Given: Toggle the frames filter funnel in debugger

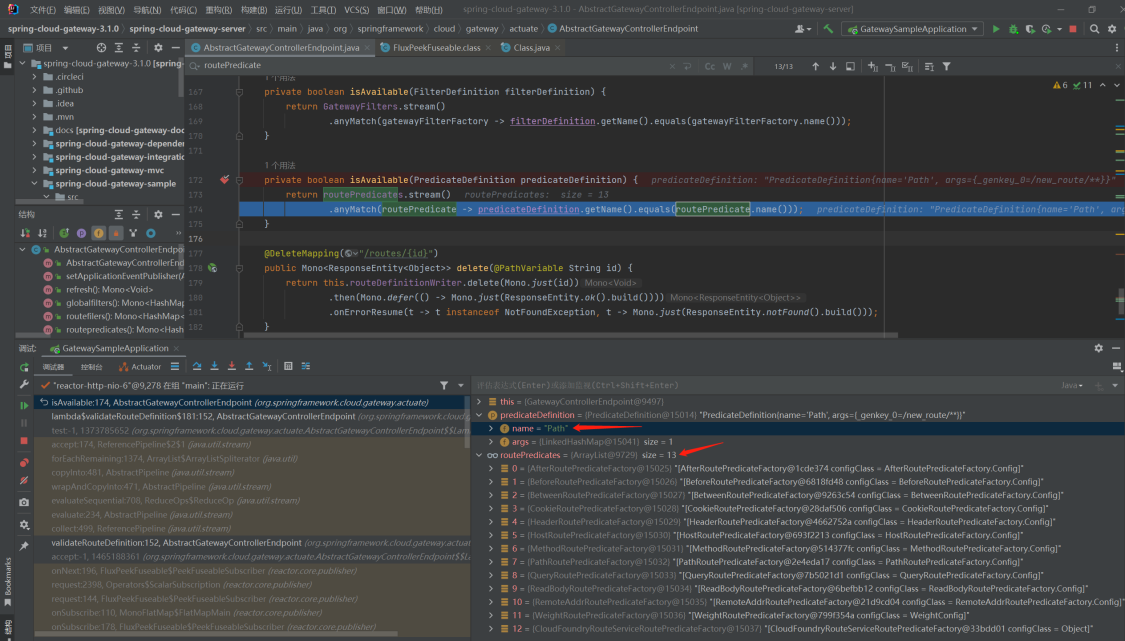Looking at the screenshot, I should [x=444, y=385].
